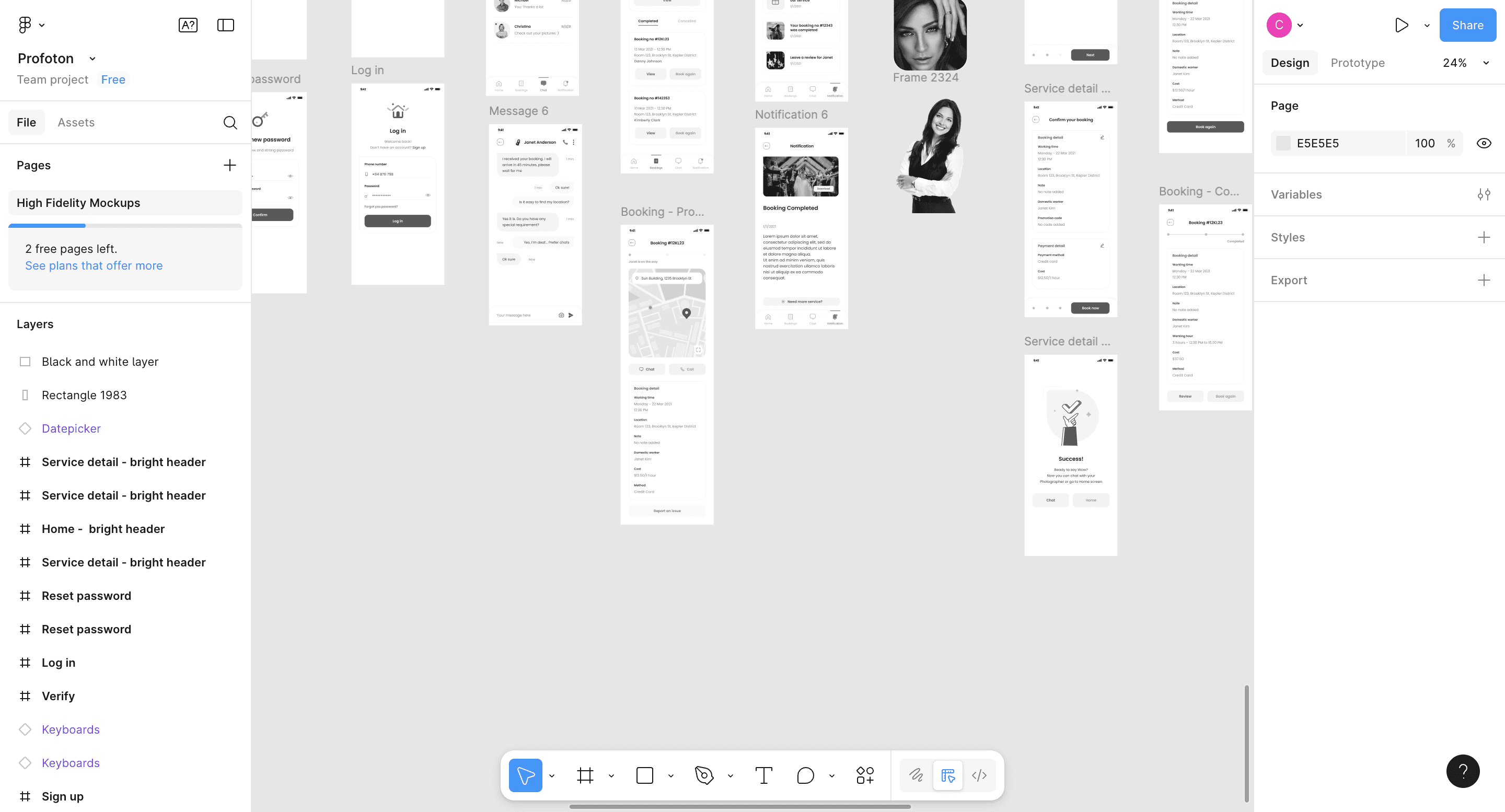Expand the Profoton file name menu

point(92,59)
